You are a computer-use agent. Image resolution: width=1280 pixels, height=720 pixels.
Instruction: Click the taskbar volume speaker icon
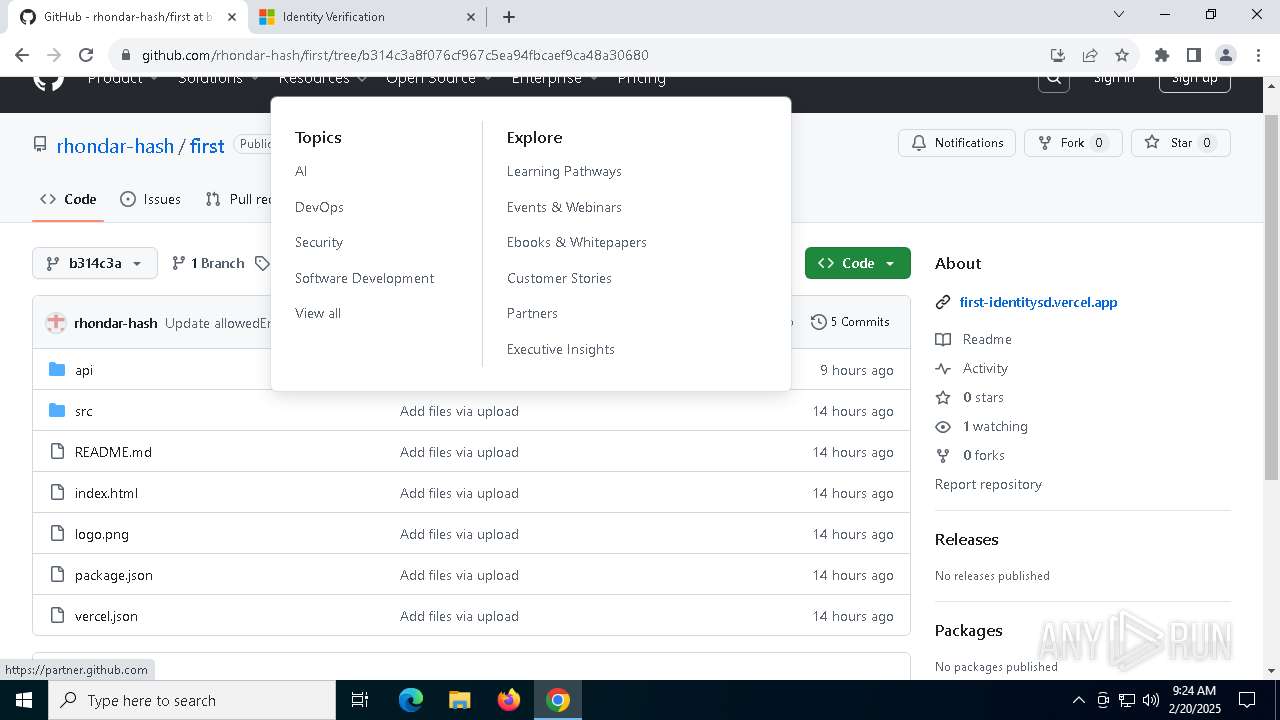[1151, 700]
